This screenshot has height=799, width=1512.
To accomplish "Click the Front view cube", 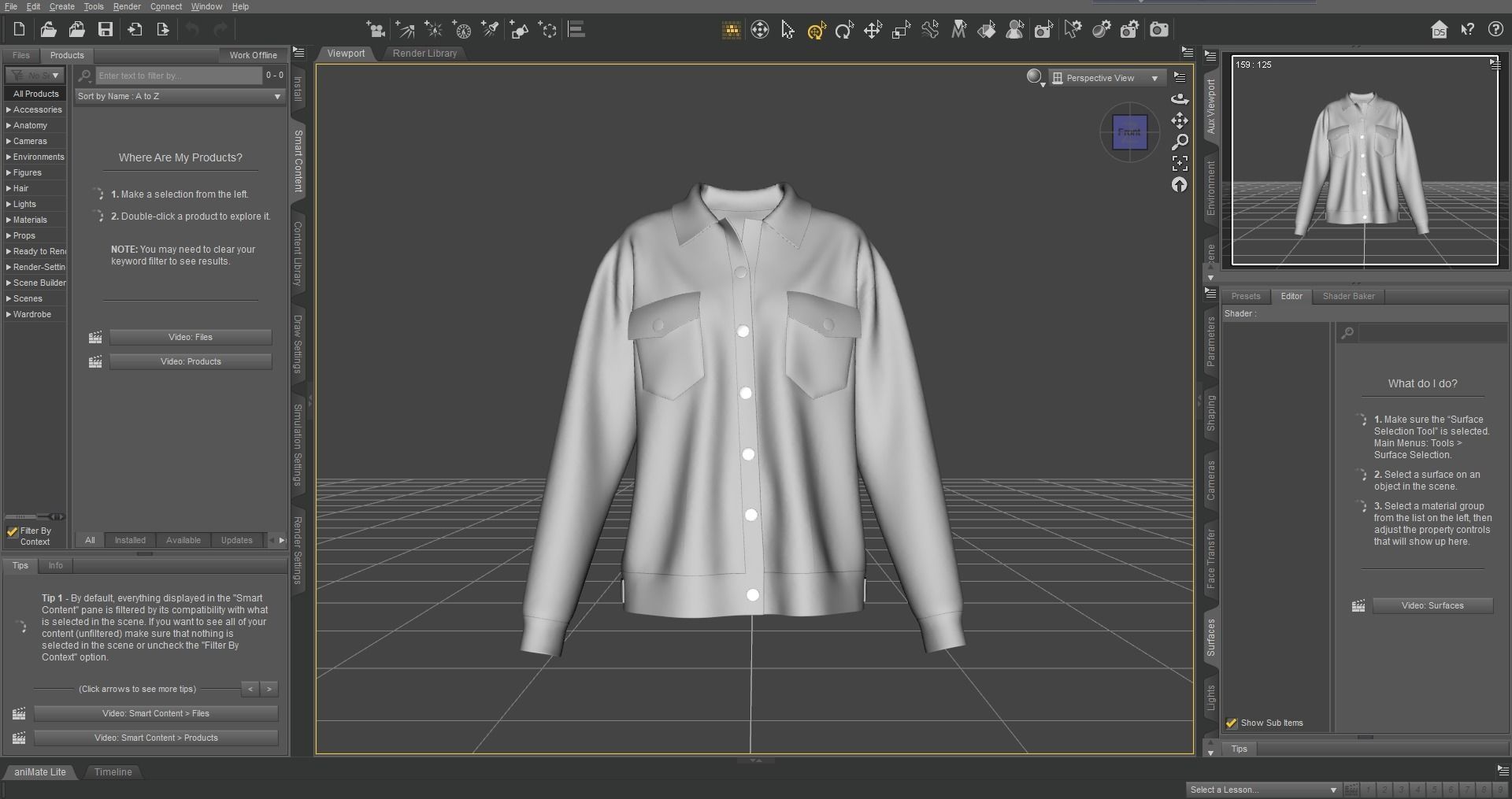I will (x=1129, y=132).
